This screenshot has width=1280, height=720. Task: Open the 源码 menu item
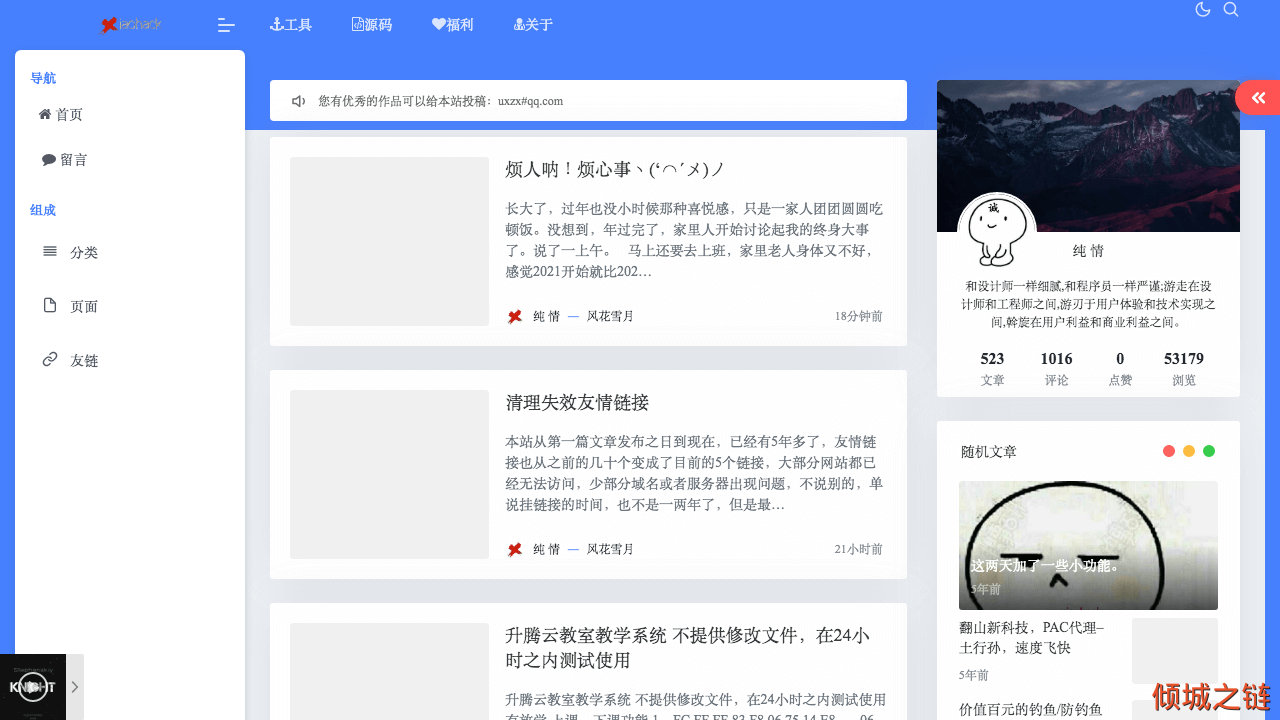[372, 25]
